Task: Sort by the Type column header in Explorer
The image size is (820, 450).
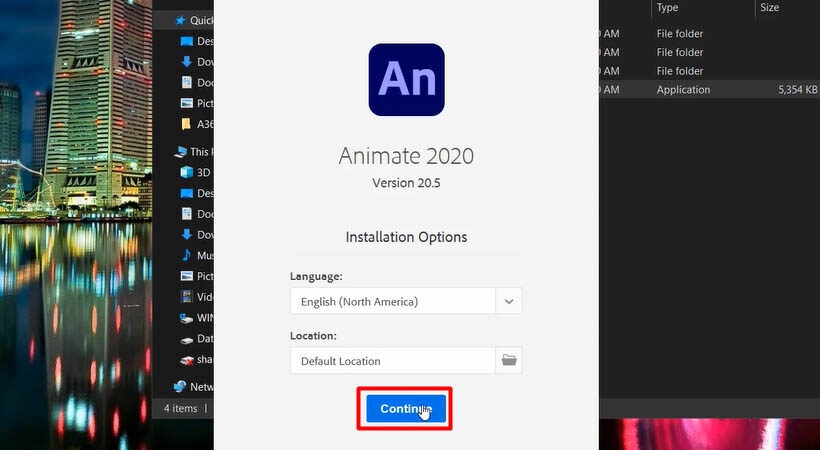Action: pyautogui.click(x=667, y=7)
